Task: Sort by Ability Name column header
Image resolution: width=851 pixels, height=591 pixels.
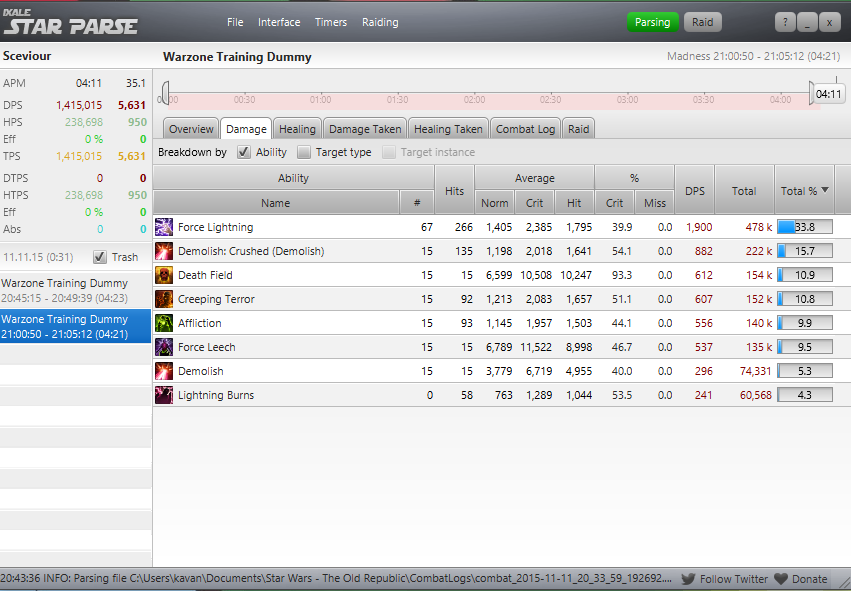Action: point(276,203)
